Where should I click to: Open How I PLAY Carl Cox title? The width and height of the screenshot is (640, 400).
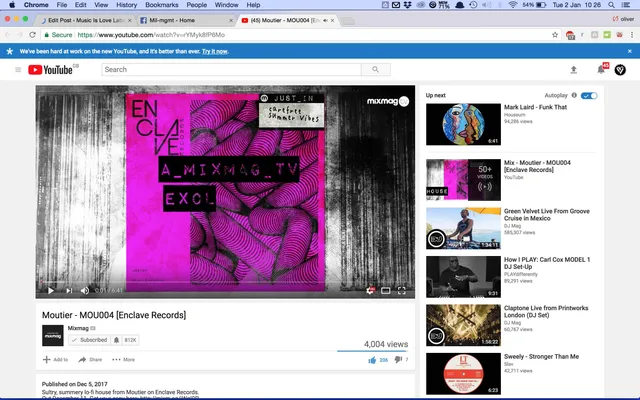click(x=547, y=263)
